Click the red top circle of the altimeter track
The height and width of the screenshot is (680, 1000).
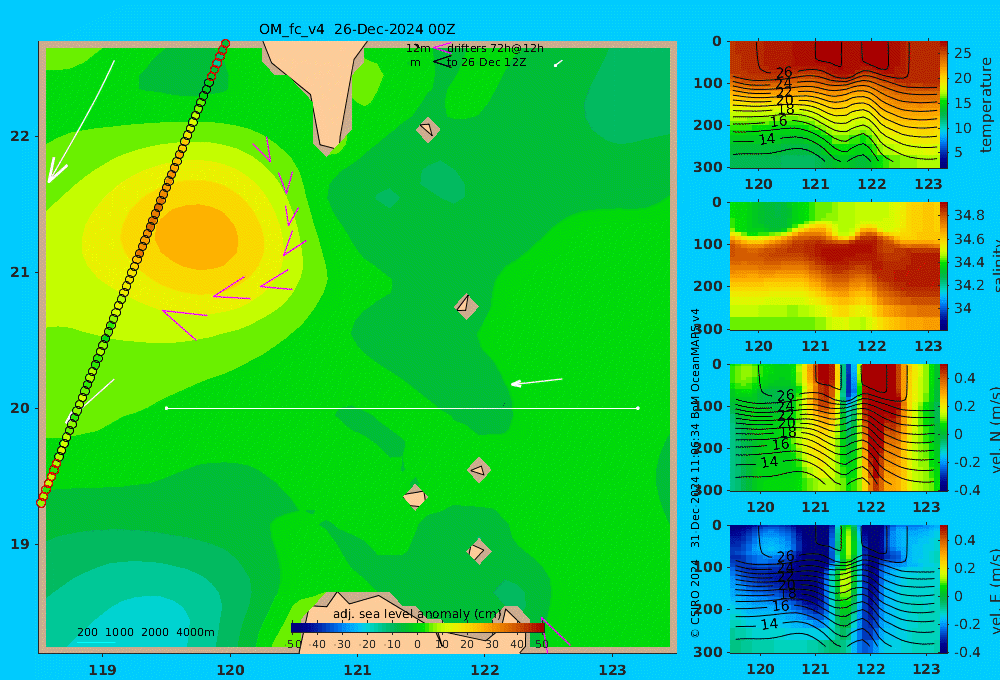(x=225, y=44)
